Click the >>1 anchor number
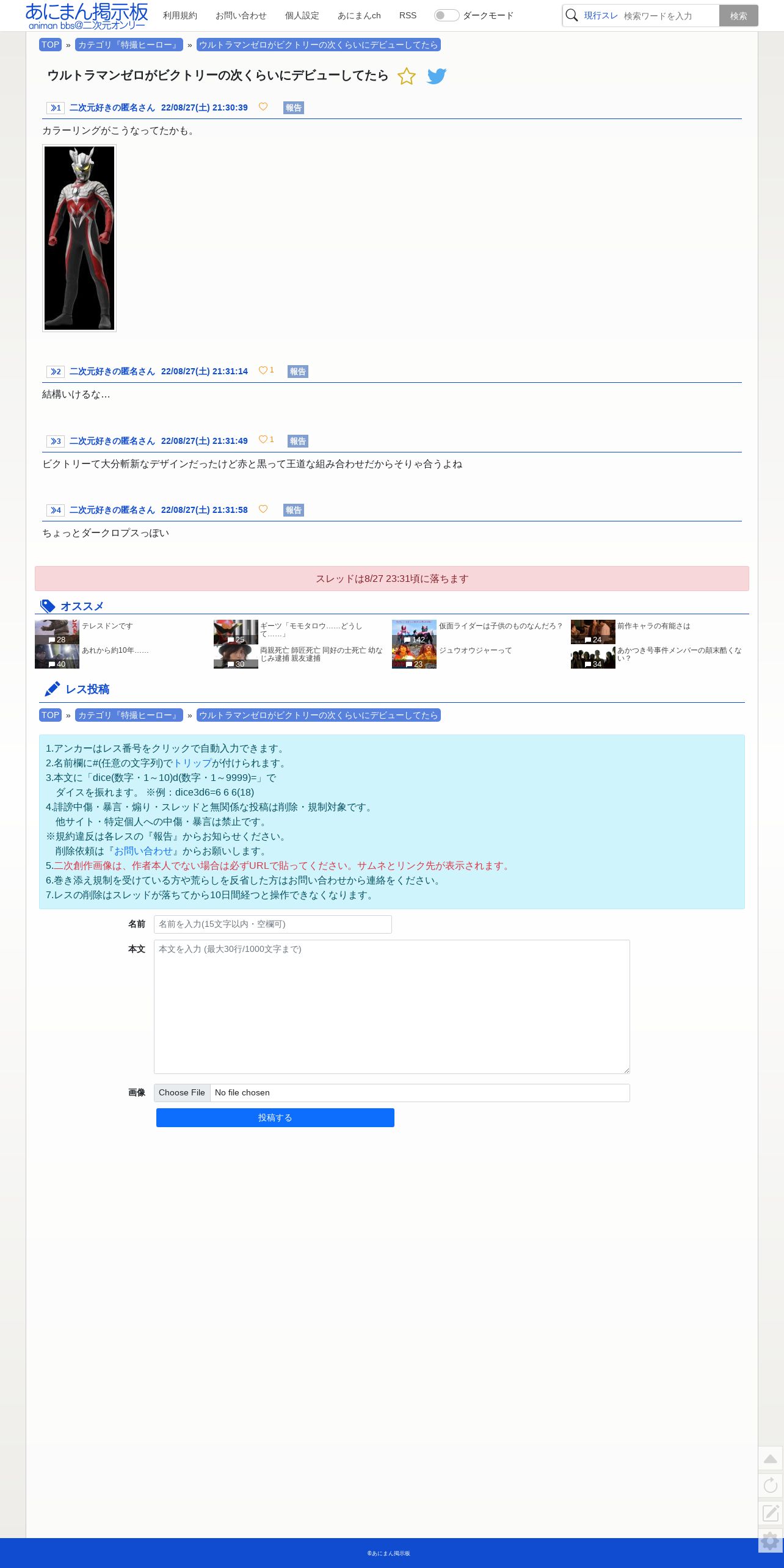Screen dimensions: 784x1568 tap(56, 108)
